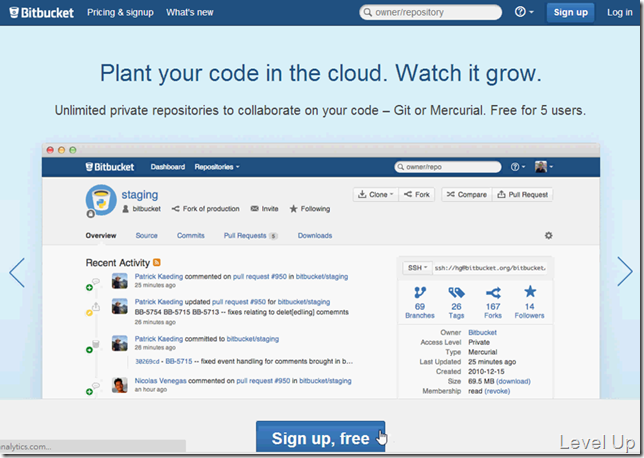Screen dimensions: 644x458
Task: Click the Sign up button in the header
Action: (570, 12)
